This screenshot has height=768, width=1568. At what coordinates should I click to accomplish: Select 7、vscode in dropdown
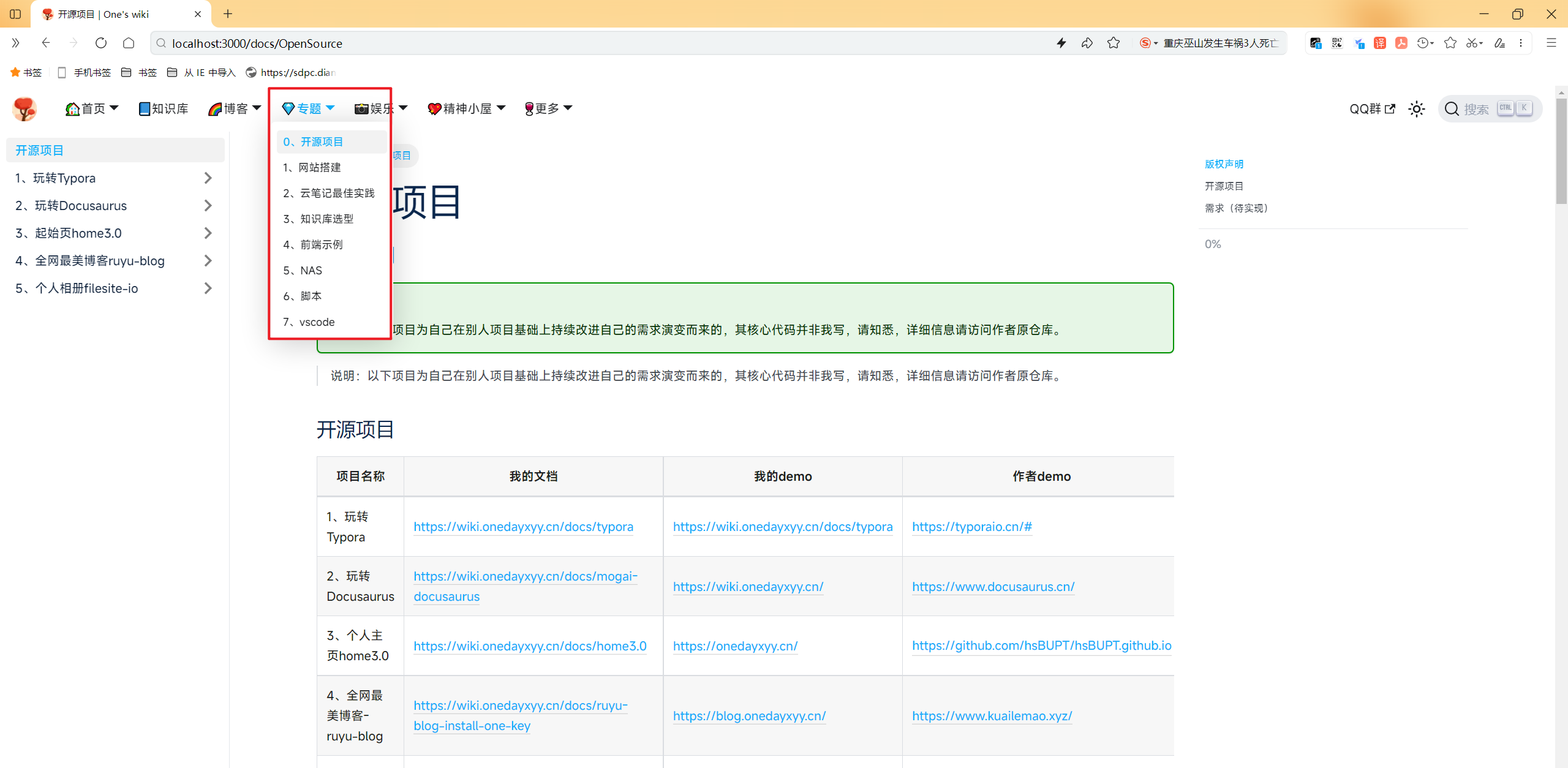coord(331,322)
